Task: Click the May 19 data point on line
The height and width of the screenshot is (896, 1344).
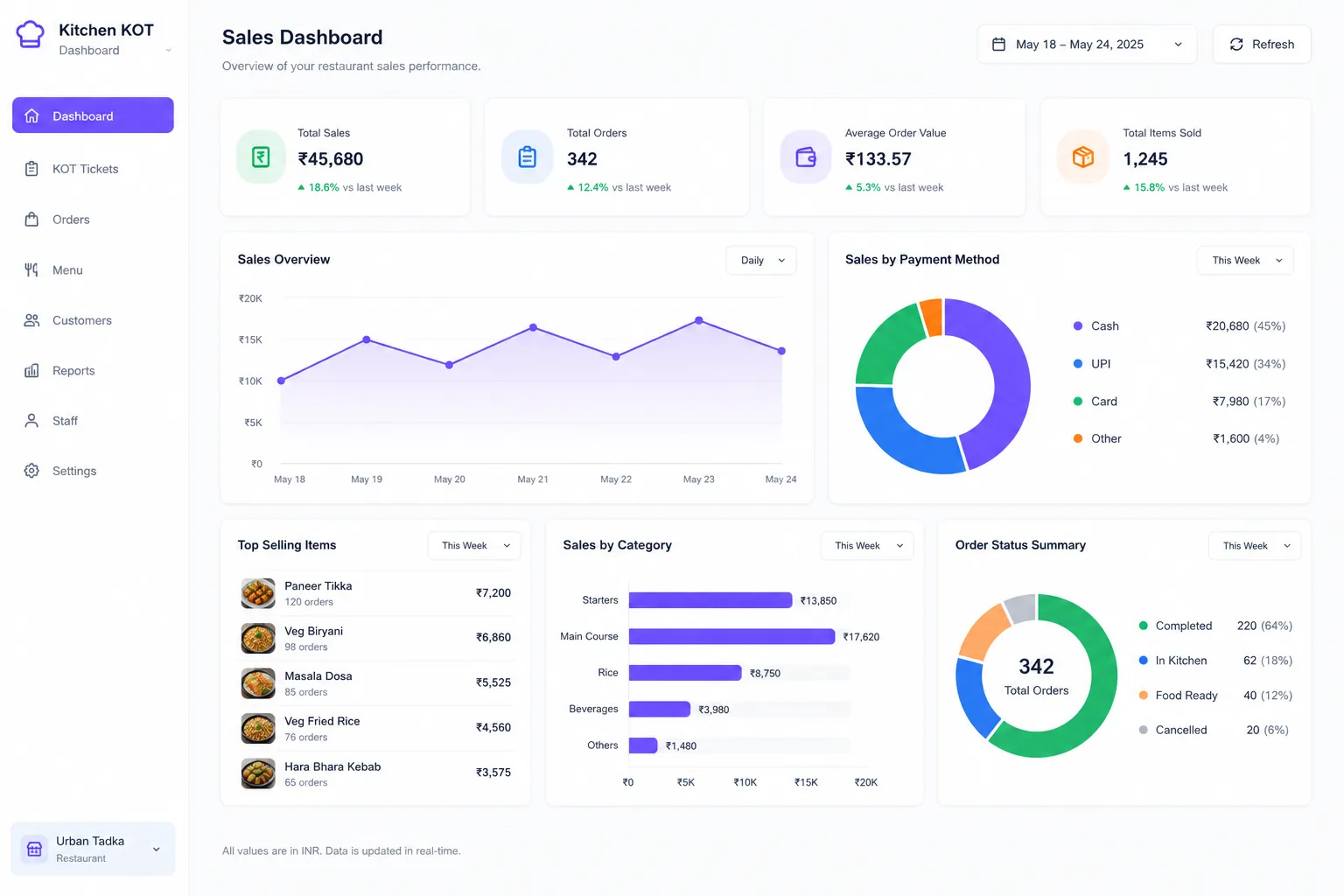Action: pyautogui.click(x=366, y=339)
